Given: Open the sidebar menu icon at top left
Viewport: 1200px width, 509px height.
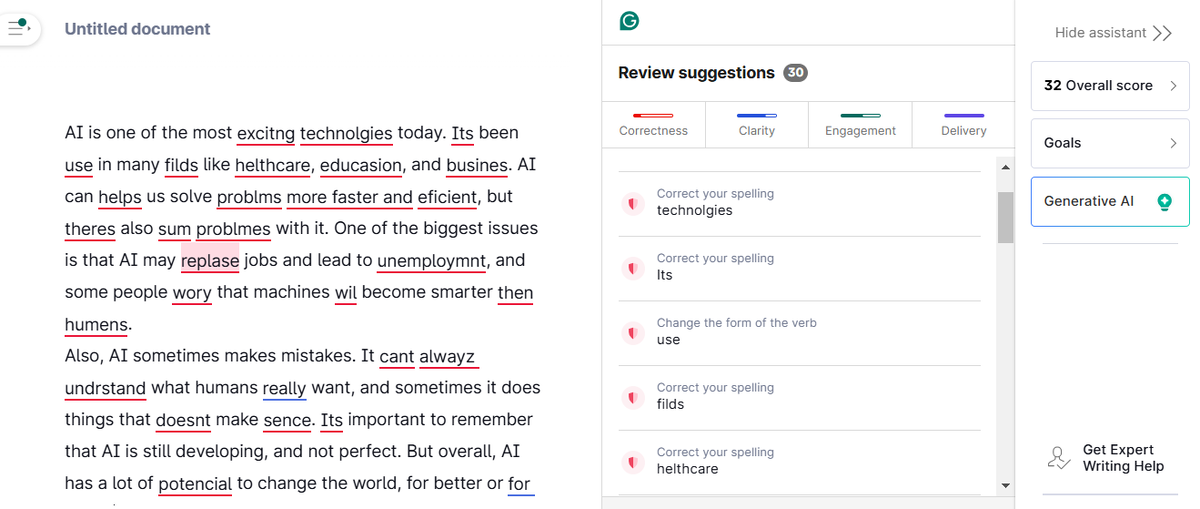Looking at the screenshot, I should click(x=19, y=28).
